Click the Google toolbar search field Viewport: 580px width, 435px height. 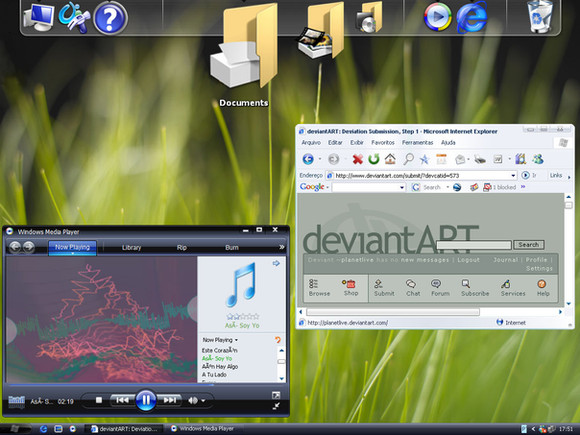coord(368,188)
